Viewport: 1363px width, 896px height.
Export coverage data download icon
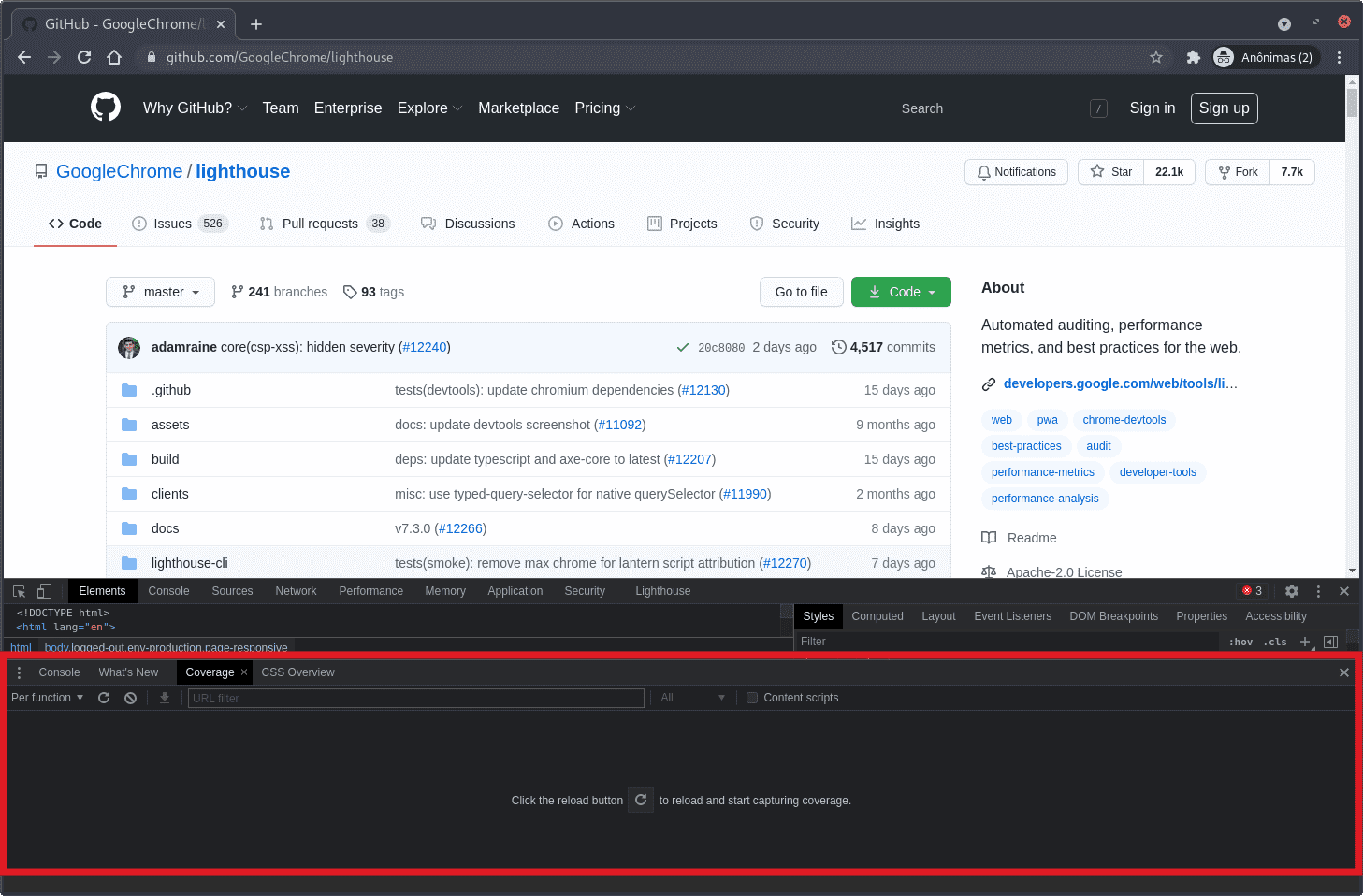click(165, 698)
